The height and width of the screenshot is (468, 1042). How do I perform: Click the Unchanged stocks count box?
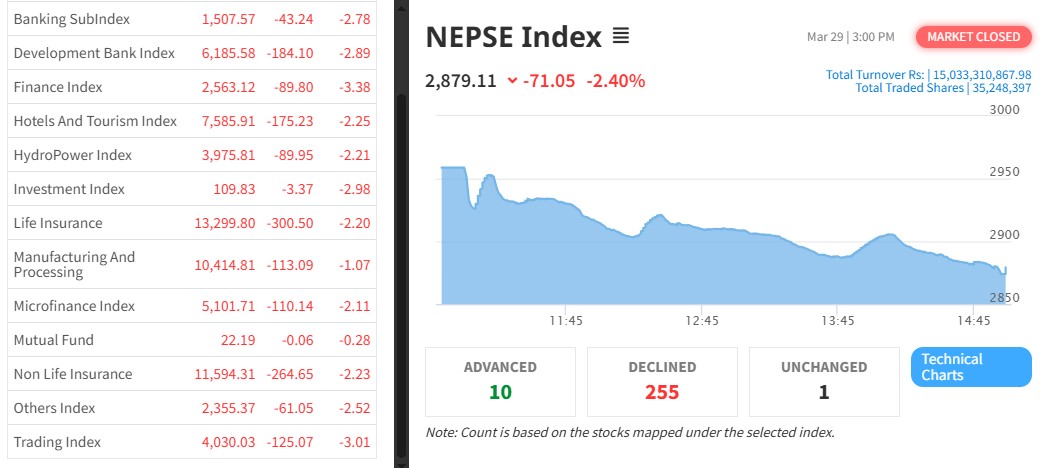(x=824, y=381)
